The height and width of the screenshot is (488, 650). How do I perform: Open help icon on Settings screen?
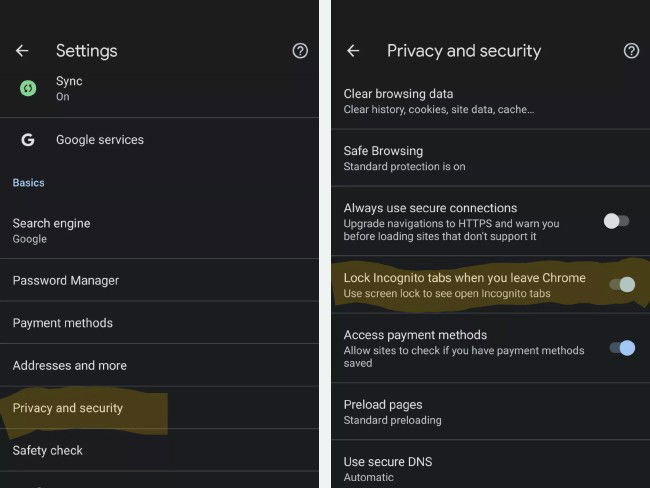coord(300,51)
